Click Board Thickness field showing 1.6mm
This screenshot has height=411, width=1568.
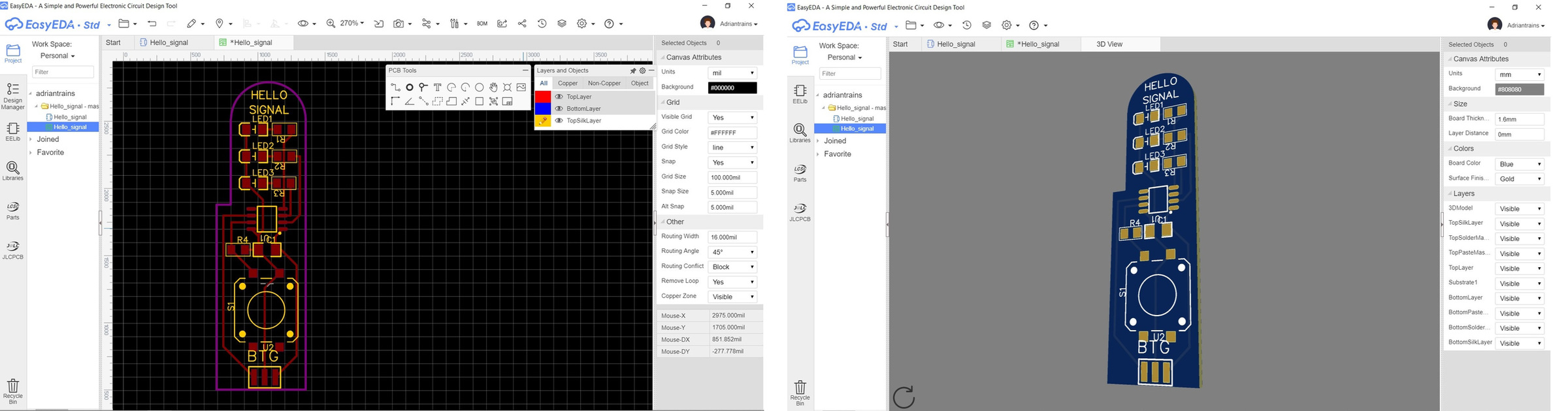pyautogui.click(x=1520, y=120)
